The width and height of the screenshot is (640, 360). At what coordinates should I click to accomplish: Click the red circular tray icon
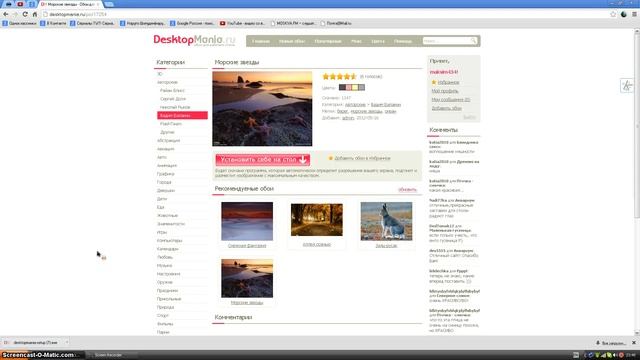point(621,355)
